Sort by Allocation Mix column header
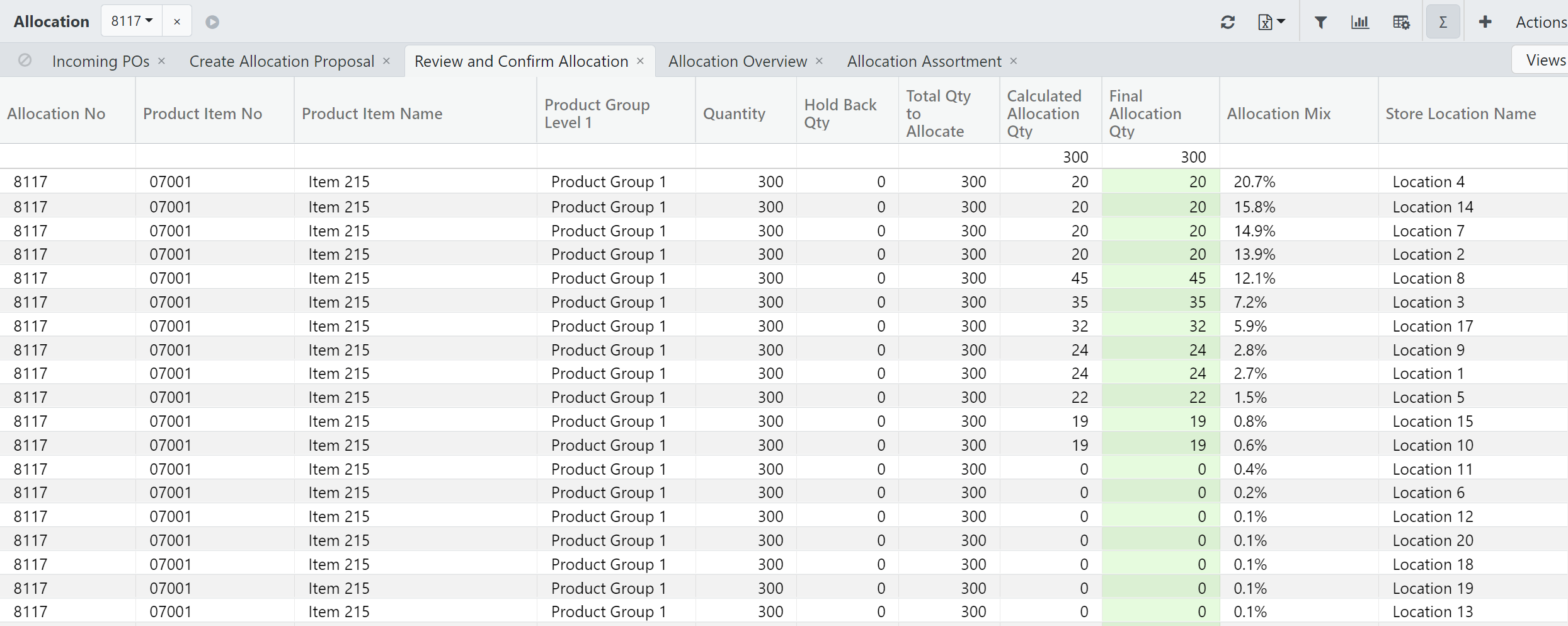Image resolution: width=1568 pixels, height=626 pixels. pyautogui.click(x=1278, y=113)
